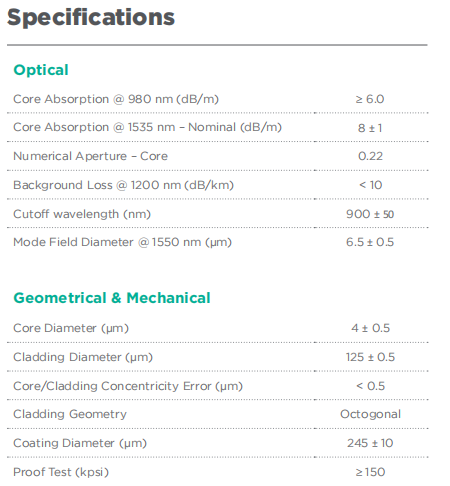Click the Specifications heading
This screenshot has width=450, height=486.
click(91, 18)
